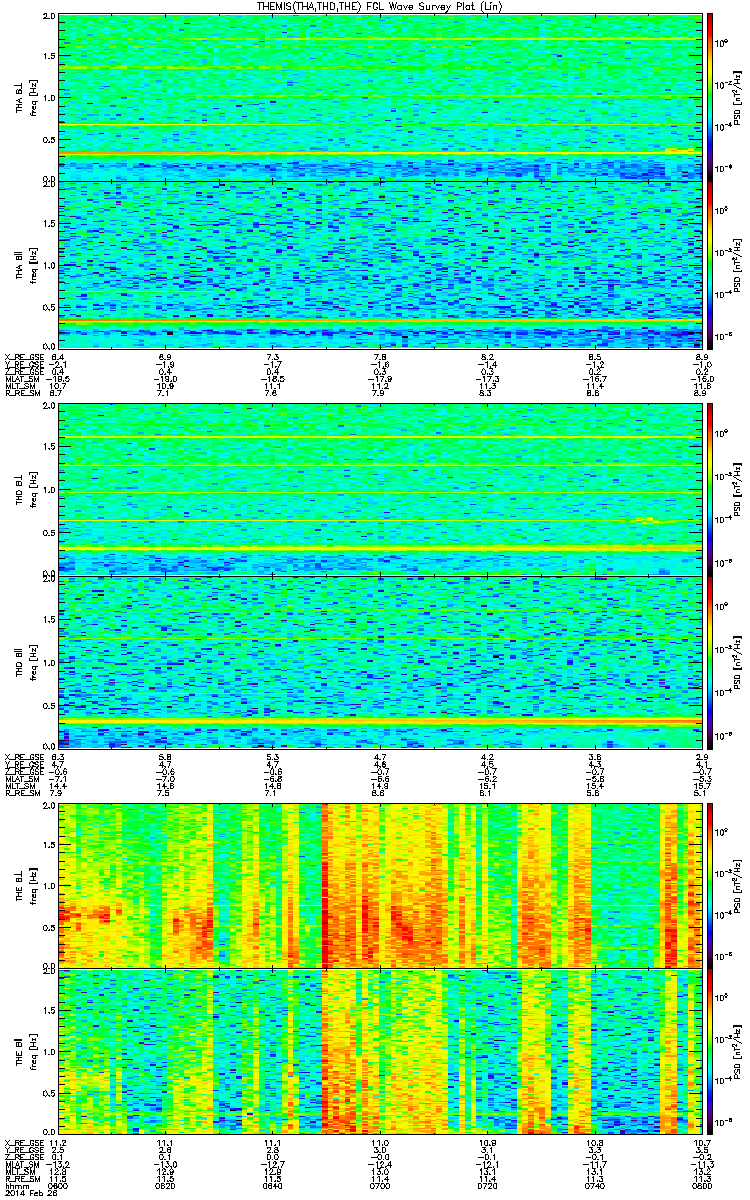
Task: Click the 2.0 frequency tick of THA B⊥
Action: (50, 18)
